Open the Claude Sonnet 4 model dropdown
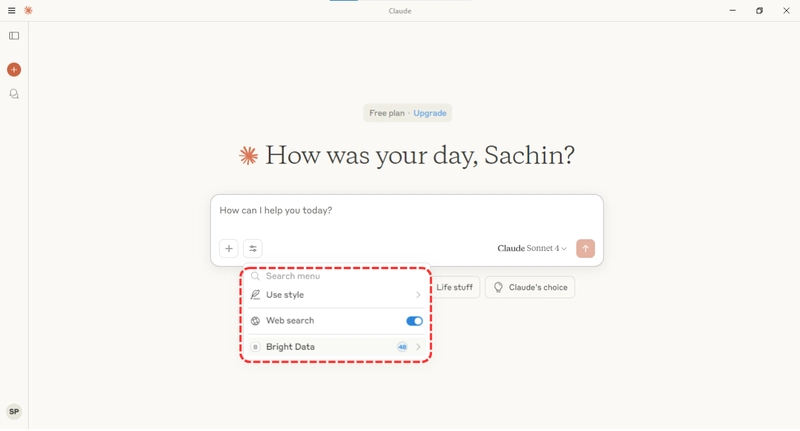Screen dimensions: 800x431 (x=532, y=248)
